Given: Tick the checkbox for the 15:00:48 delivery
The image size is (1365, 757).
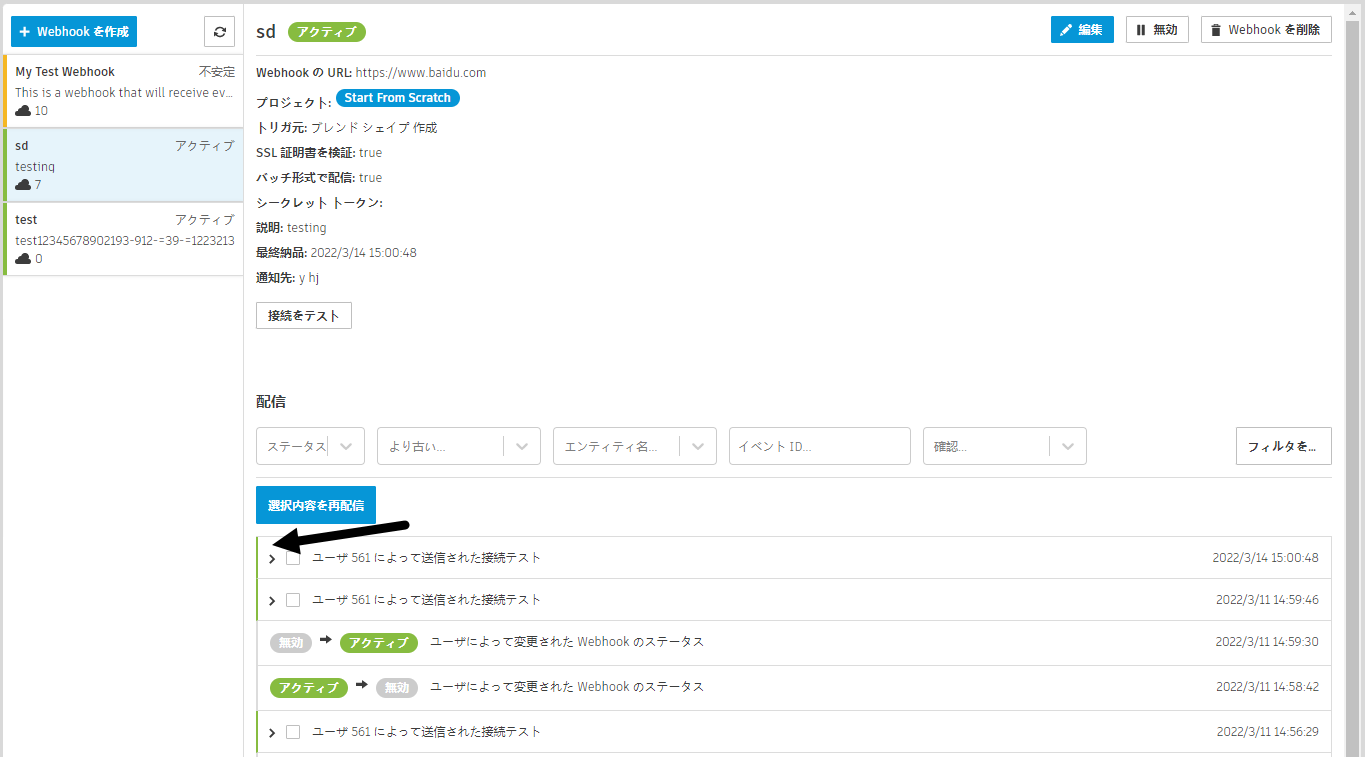Looking at the screenshot, I should 293,558.
